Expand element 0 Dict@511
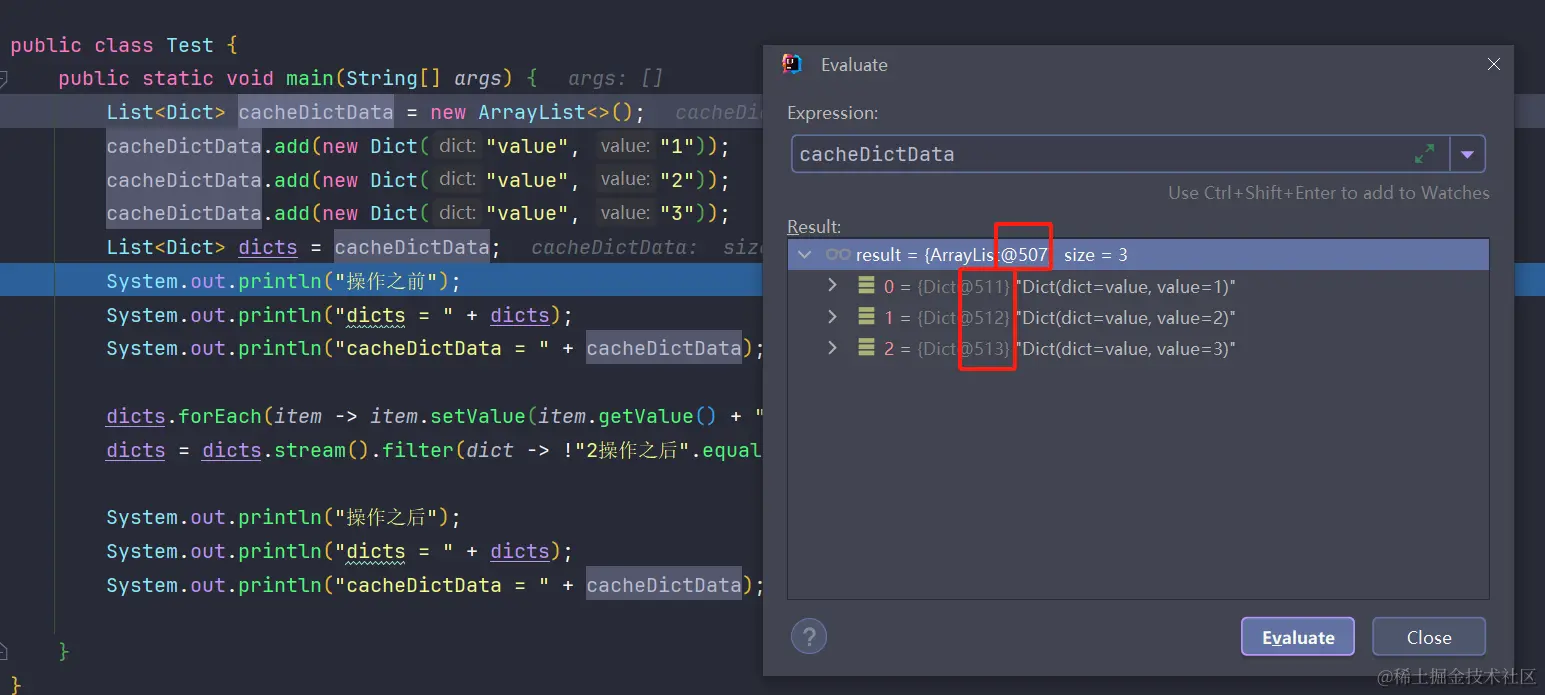This screenshot has width=1545, height=695. pyautogui.click(x=832, y=287)
